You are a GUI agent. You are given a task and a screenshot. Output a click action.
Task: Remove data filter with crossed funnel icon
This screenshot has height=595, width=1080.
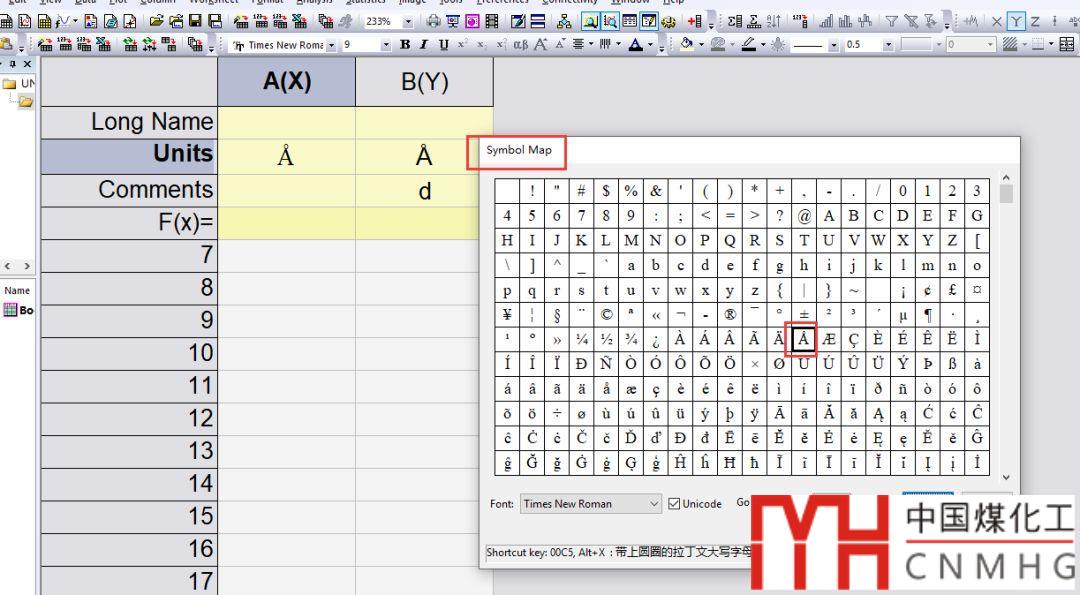coord(911,21)
